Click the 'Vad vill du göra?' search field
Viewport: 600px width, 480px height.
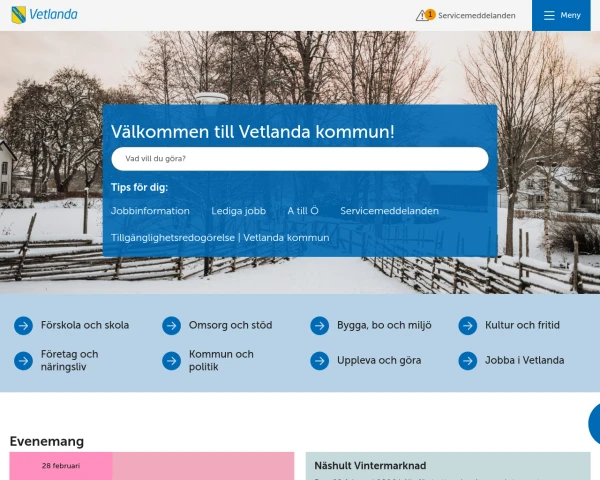[300, 159]
